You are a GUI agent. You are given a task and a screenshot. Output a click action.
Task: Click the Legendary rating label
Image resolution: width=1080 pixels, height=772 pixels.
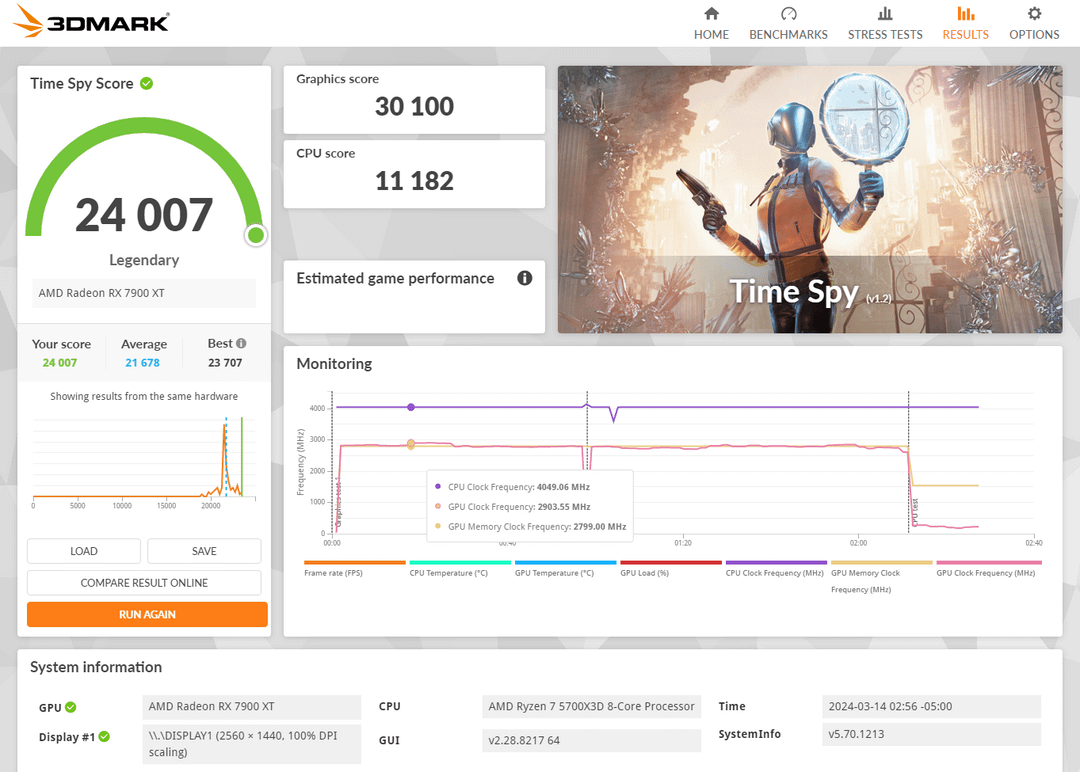(144, 260)
